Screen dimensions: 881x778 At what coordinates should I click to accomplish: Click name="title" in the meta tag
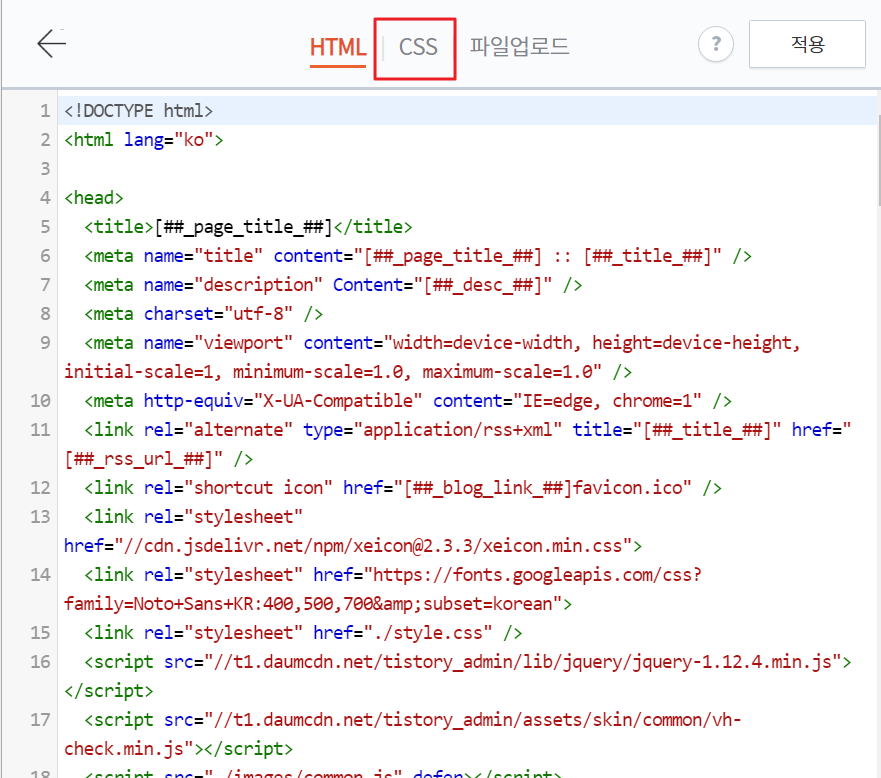pyautogui.click(x=203, y=256)
